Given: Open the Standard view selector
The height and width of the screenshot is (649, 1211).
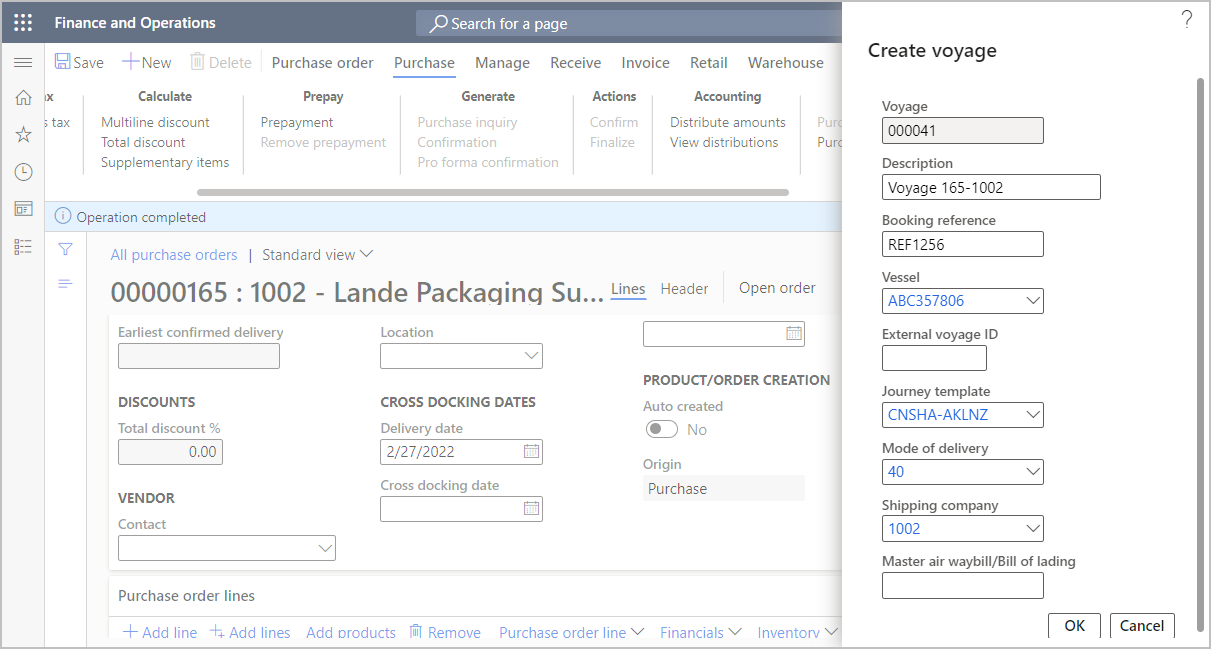Looking at the screenshot, I should pos(317,255).
